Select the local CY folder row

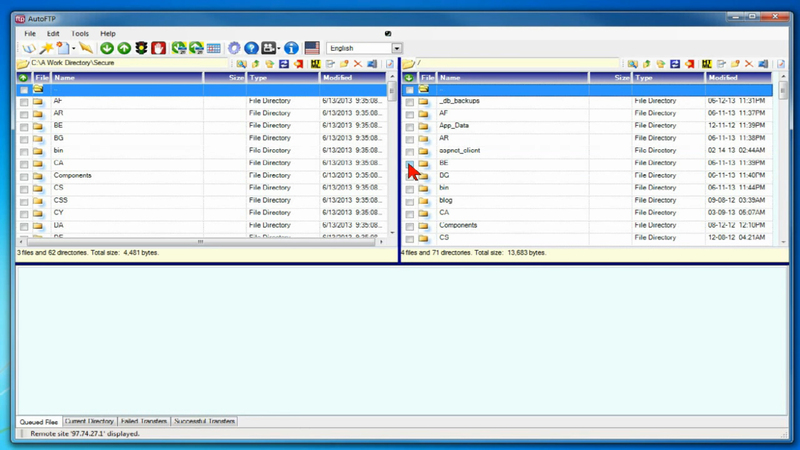(x=202, y=213)
